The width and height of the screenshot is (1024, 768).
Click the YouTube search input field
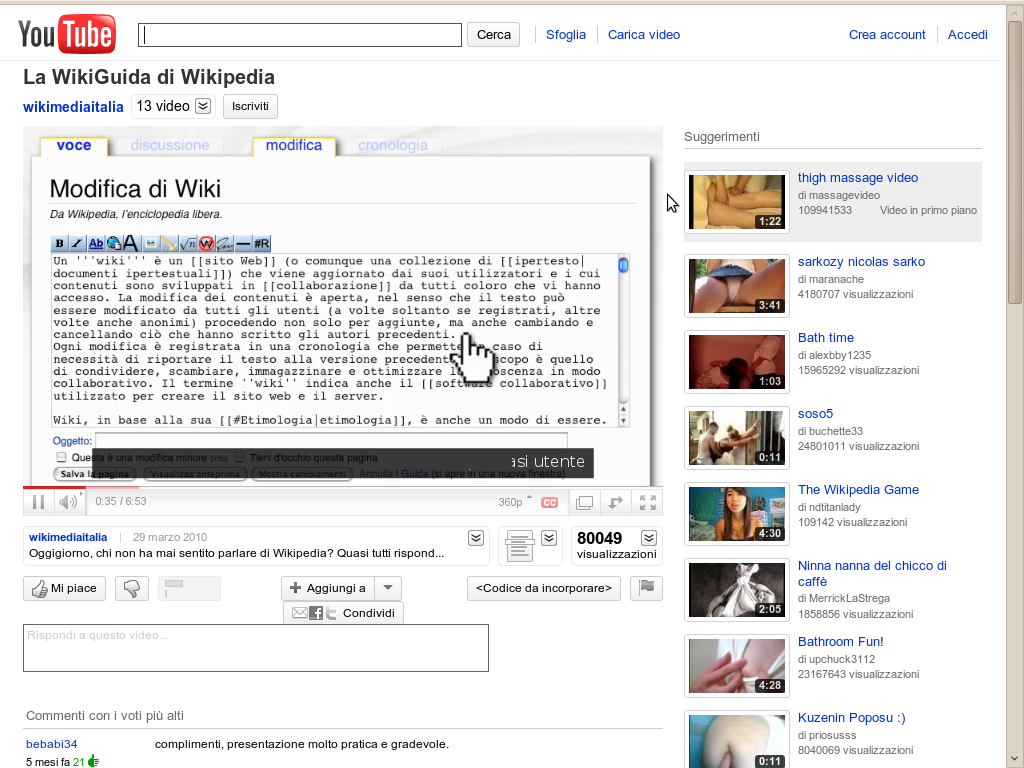tap(300, 35)
